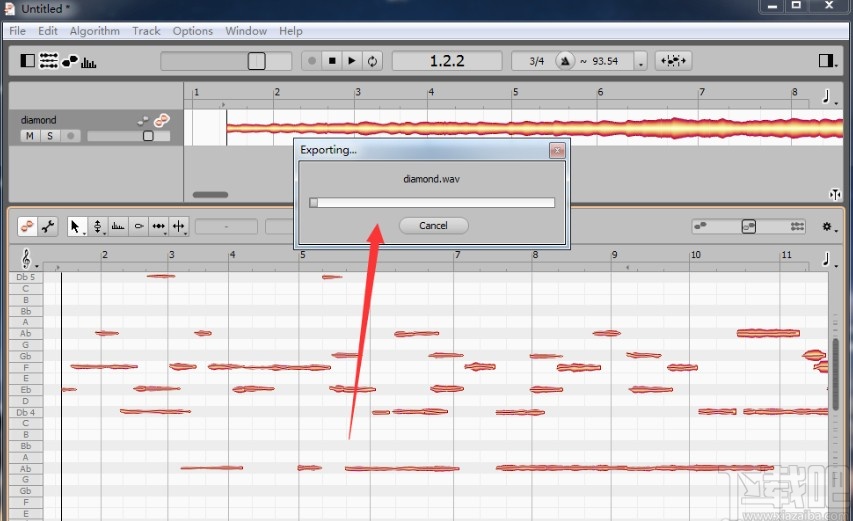Image resolution: width=853 pixels, height=521 pixels.
Task: Cancel the export
Action: pyautogui.click(x=433, y=225)
